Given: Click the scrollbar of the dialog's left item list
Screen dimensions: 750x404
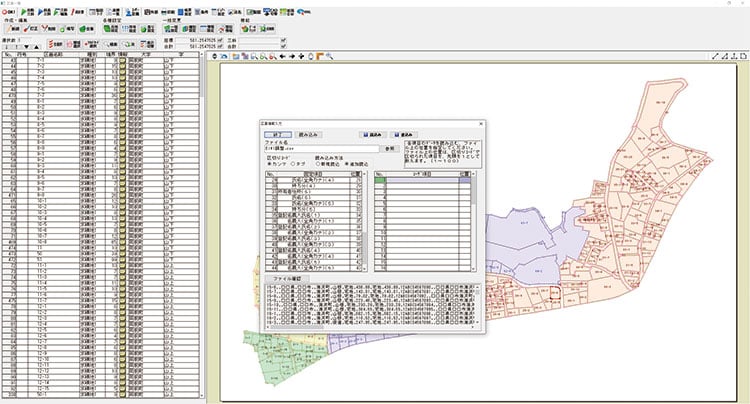Looking at the screenshot, I should (x=365, y=221).
